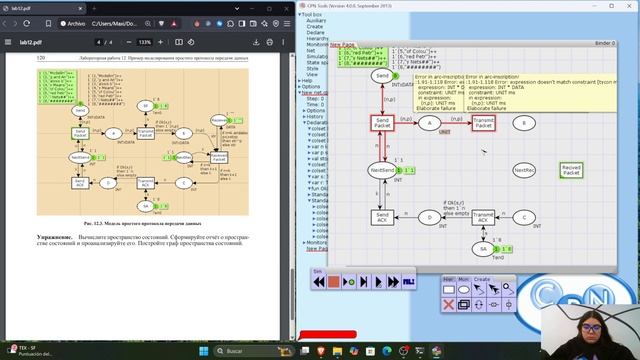
Task: Rewind simulation to initial state
Action: [319, 282]
